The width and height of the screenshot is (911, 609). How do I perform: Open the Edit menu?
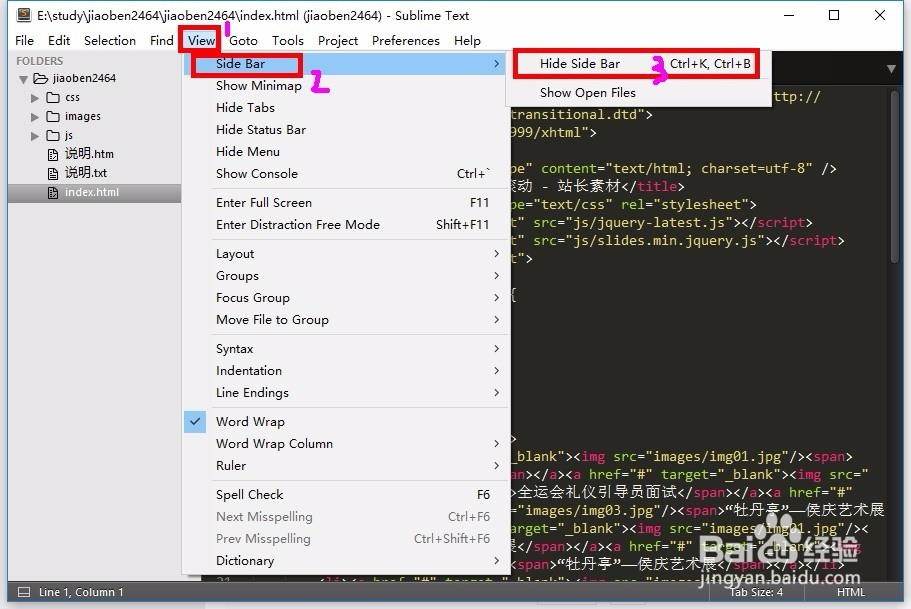click(59, 41)
